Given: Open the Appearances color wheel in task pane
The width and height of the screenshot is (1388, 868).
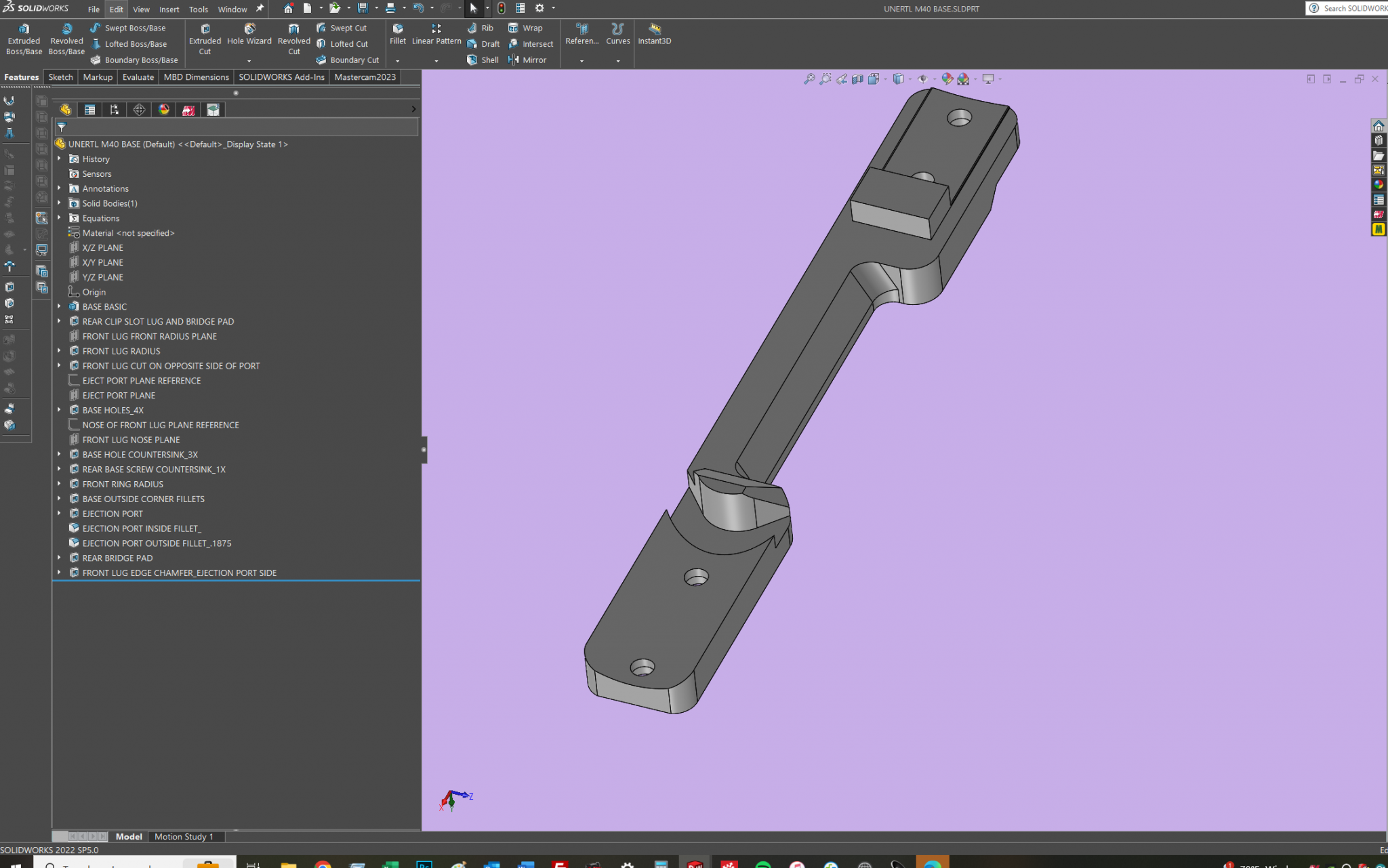Looking at the screenshot, I should click(1379, 184).
